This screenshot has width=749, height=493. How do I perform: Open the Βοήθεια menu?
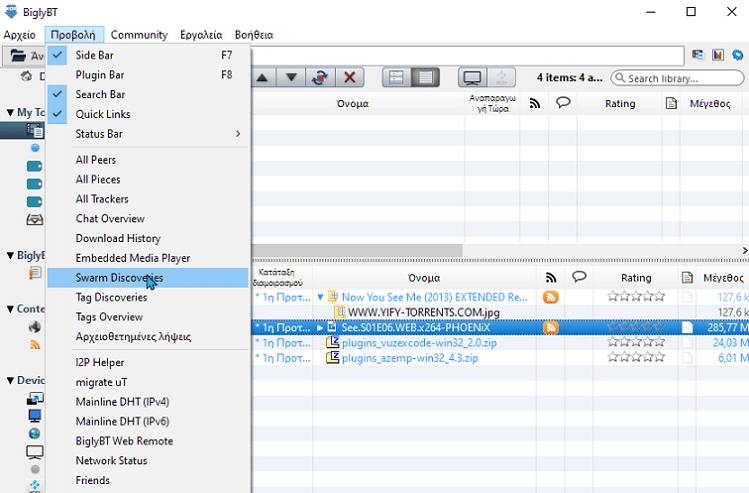[254, 35]
